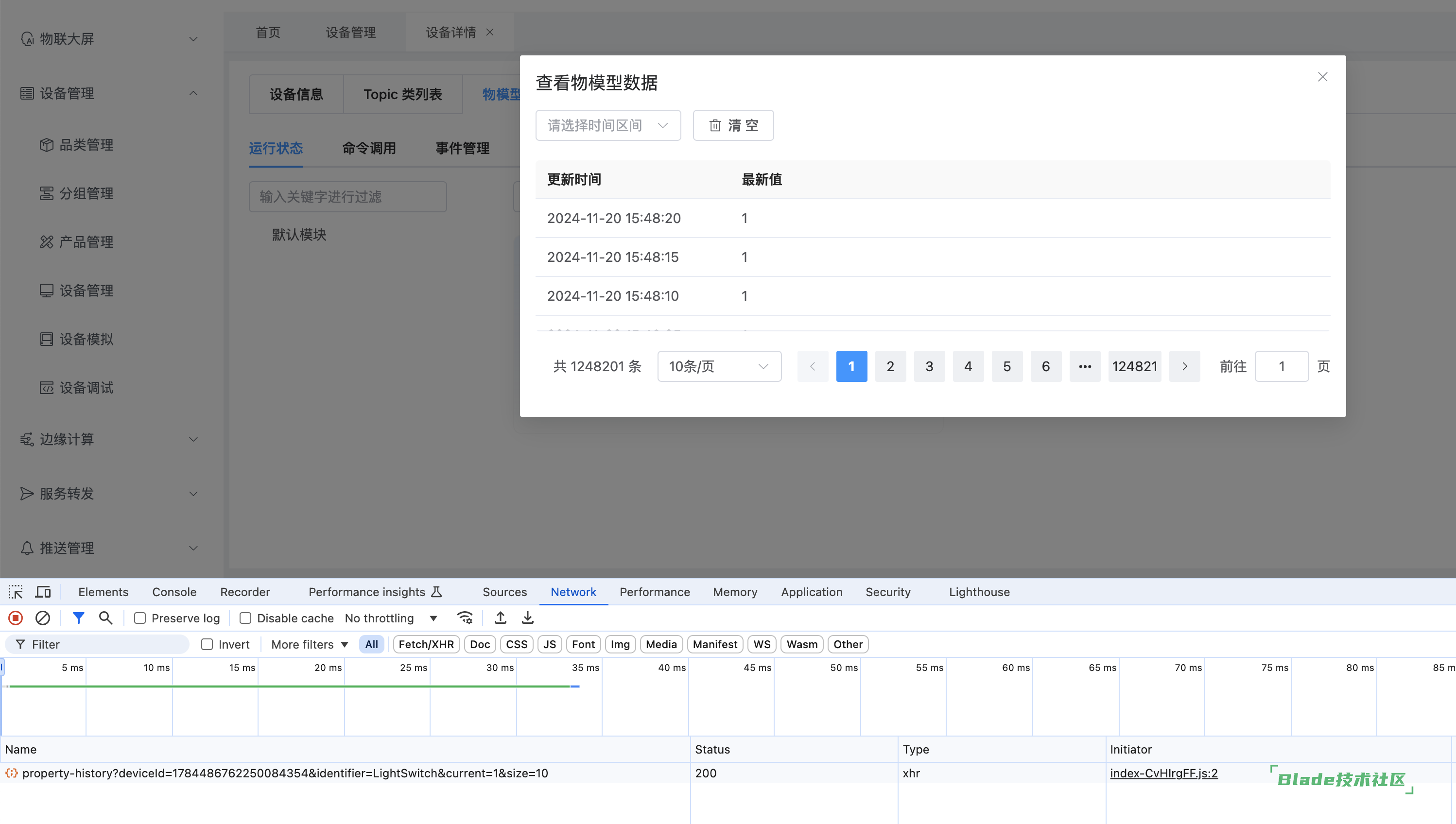This screenshot has width=1456, height=824.
Task: Click the pagination ellipsis button
Action: tap(1085, 367)
